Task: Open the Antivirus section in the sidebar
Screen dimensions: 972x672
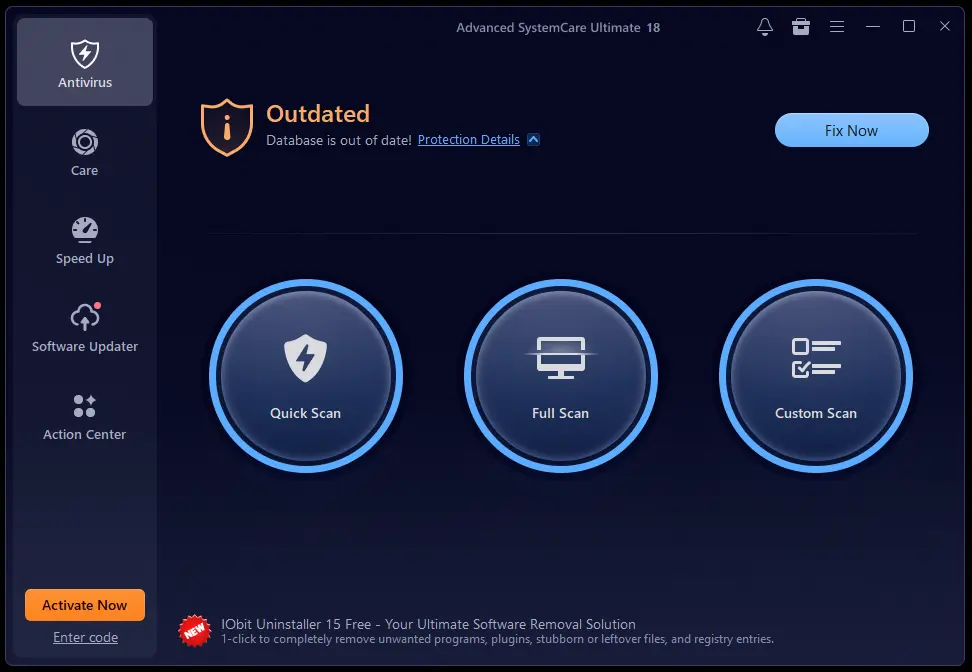Action: tap(85, 62)
